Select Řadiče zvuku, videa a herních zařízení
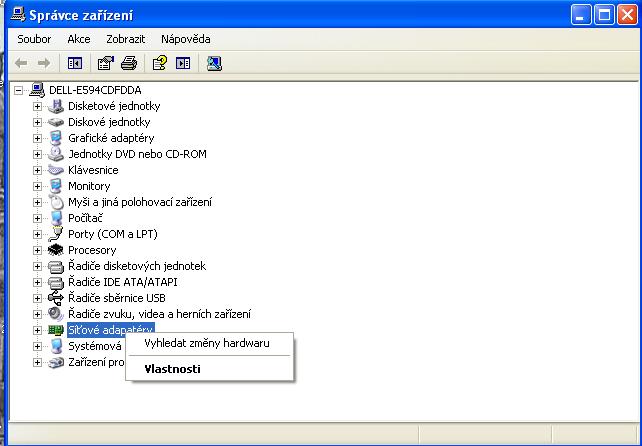The width and height of the screenshot is (642, 446). point(159,314)
